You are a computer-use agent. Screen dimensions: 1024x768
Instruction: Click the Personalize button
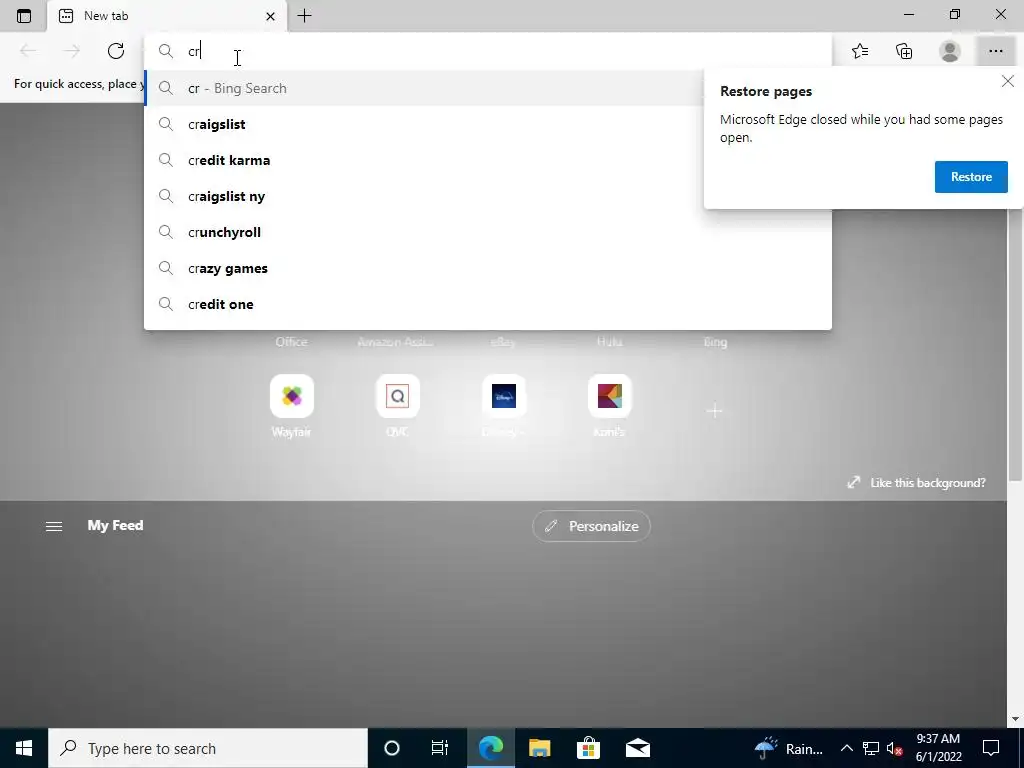tap(592, 526)
